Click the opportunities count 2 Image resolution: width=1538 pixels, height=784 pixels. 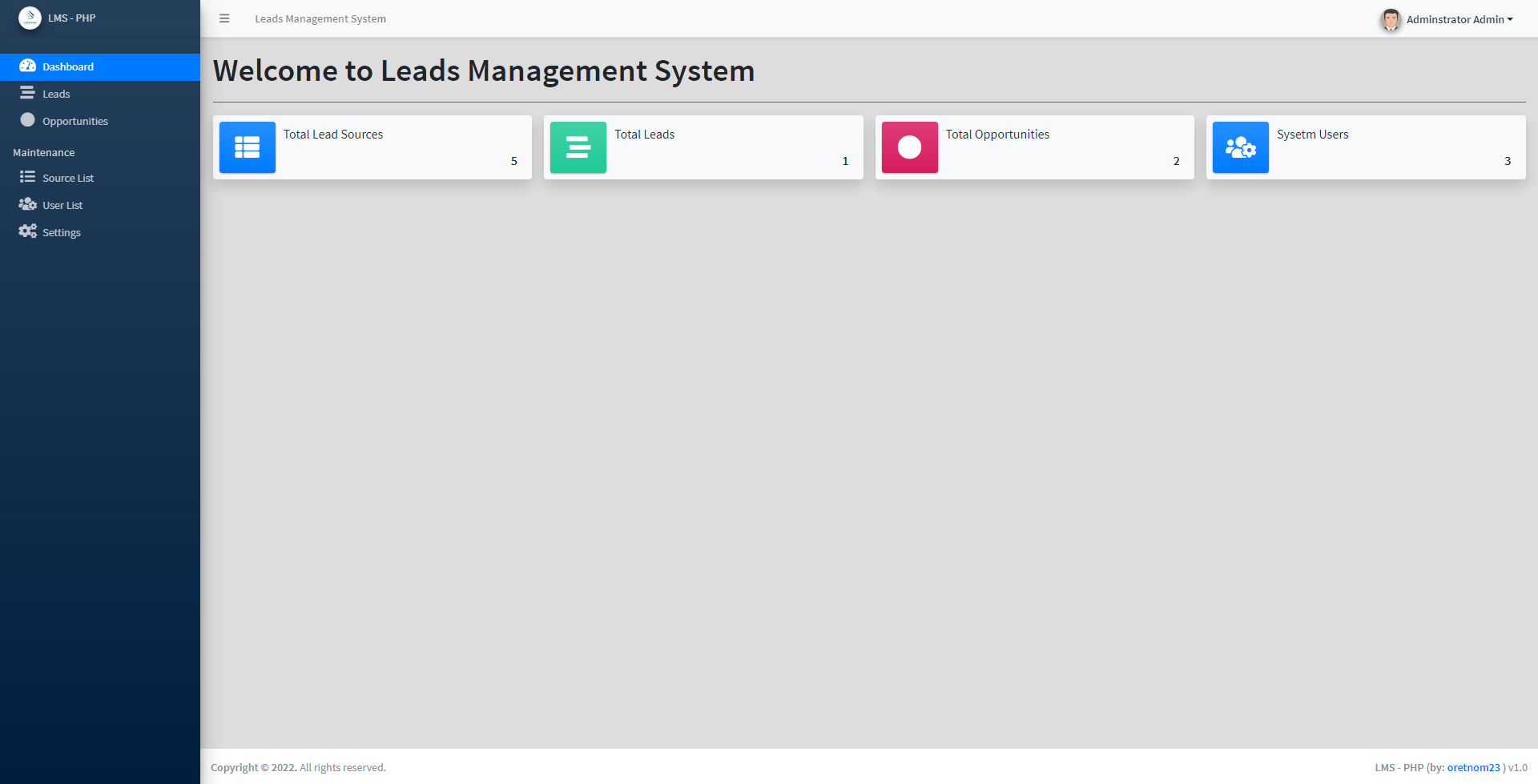point(1177,161)
